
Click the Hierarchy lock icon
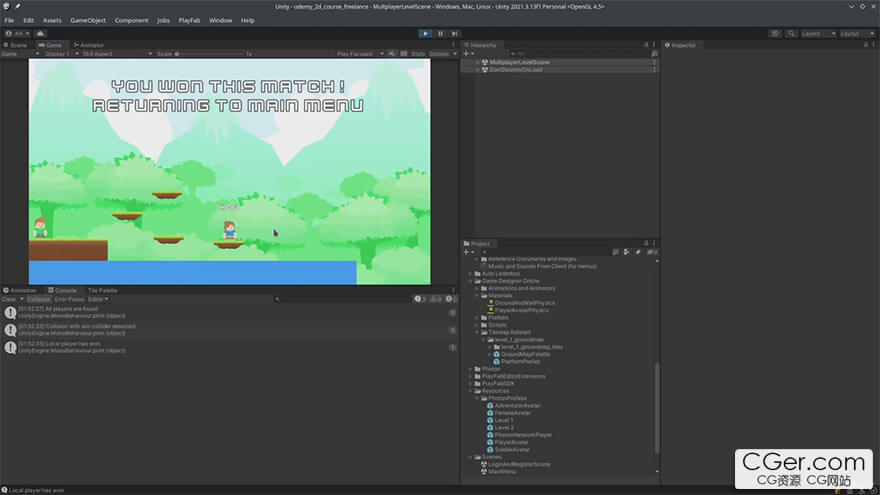click(646, 45)
